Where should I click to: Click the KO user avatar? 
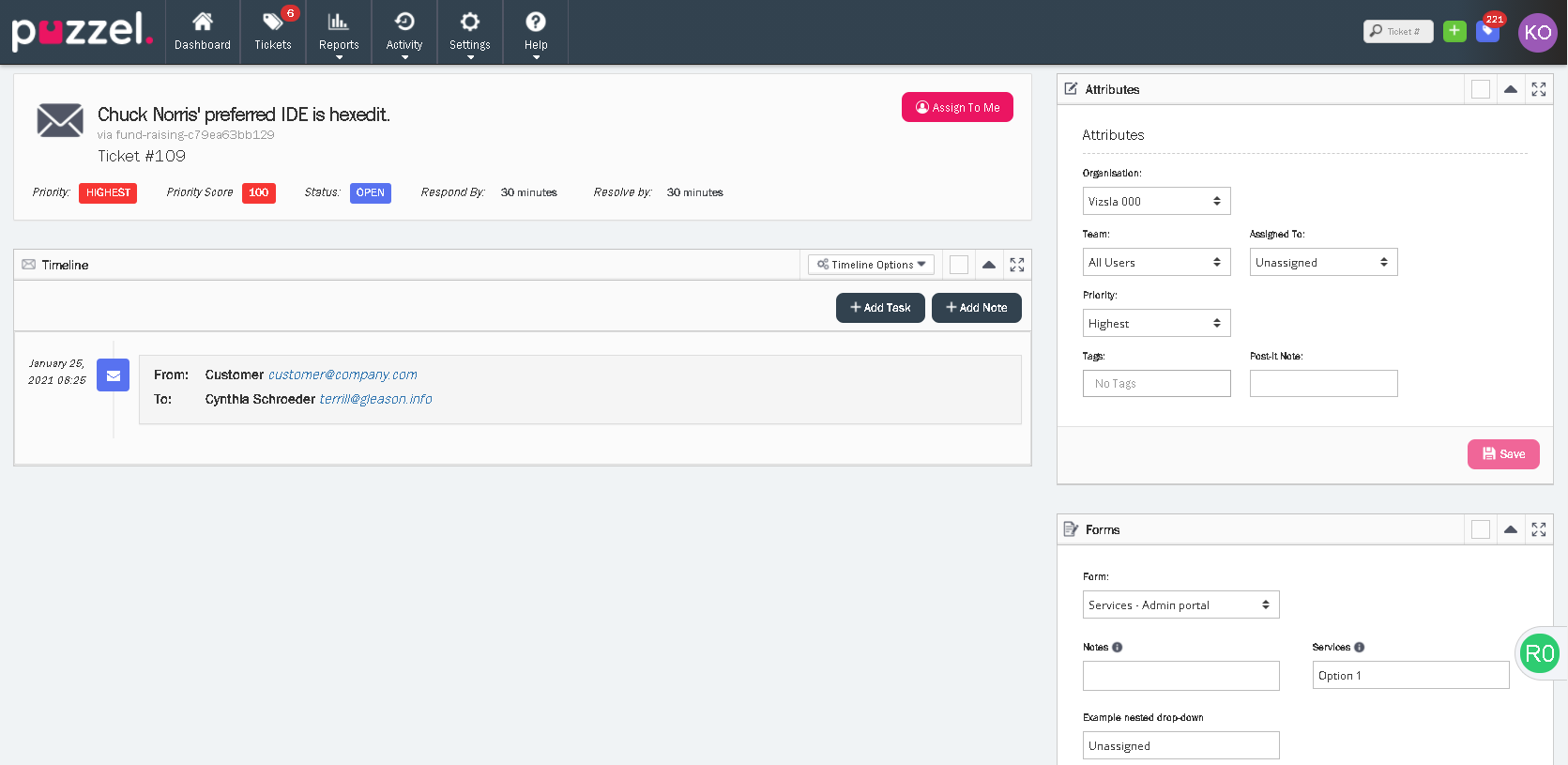click(1537, 32)
